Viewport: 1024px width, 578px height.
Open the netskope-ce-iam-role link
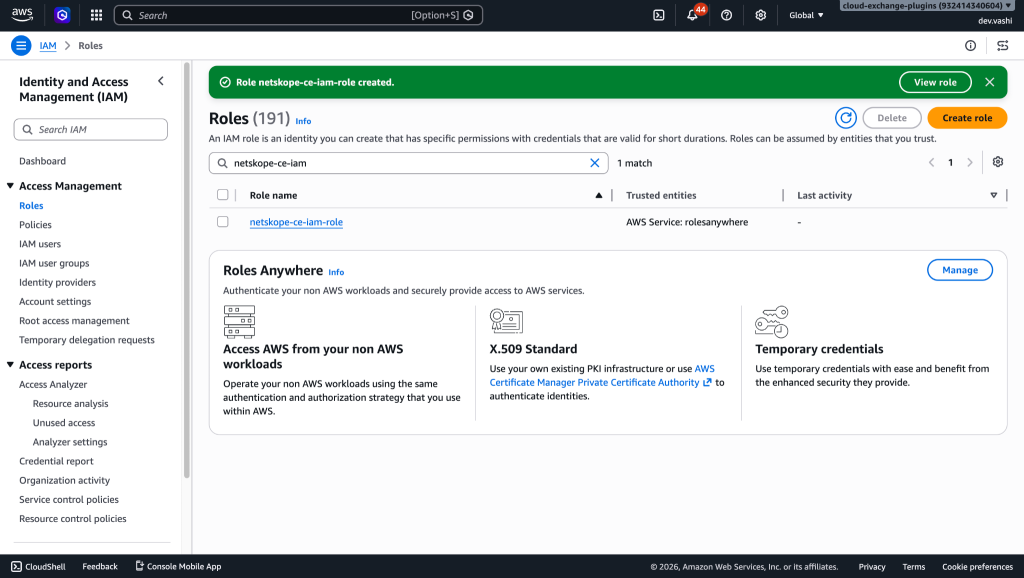pyautogui.click(x=296, y=222)
